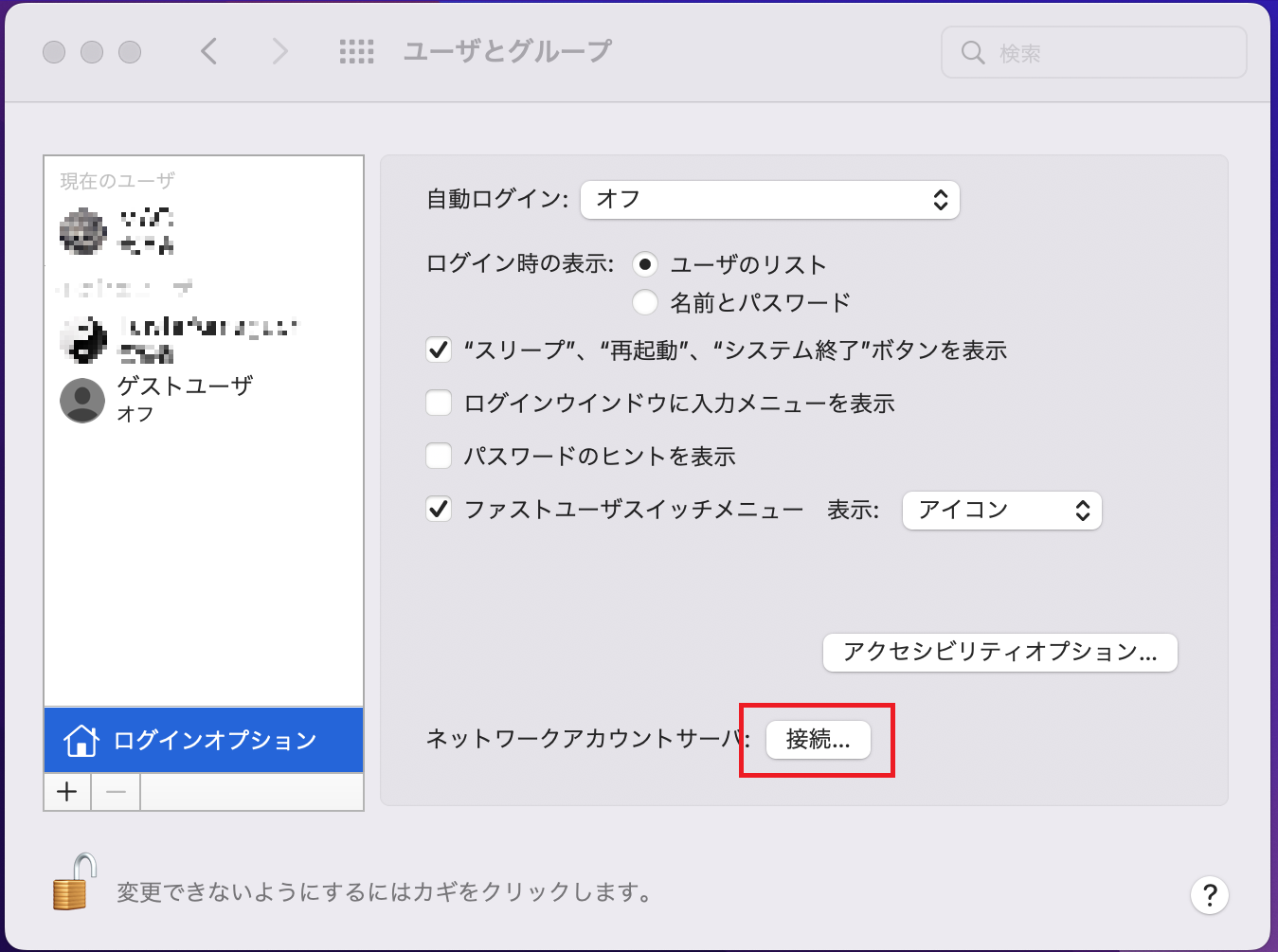Viewport: 1278px width, 952px height.
Task: Click current user's blurred avatar
Action: tap(82, 232)
